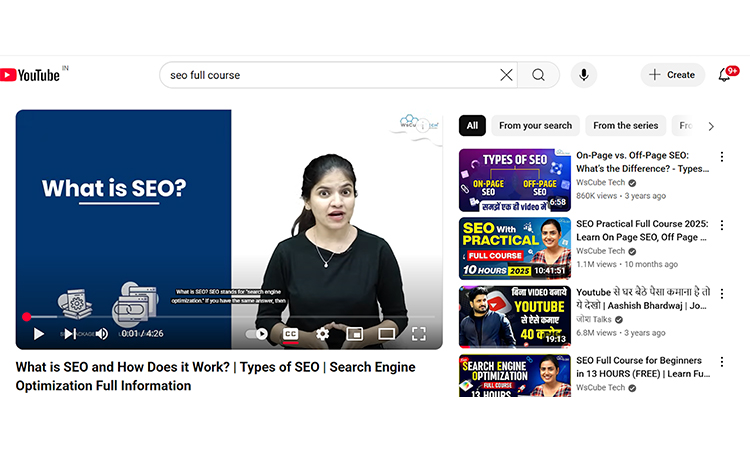The width and height of the screenshot is (750, 450).
Task: Open video settings gear
Action: pos(322,334)
